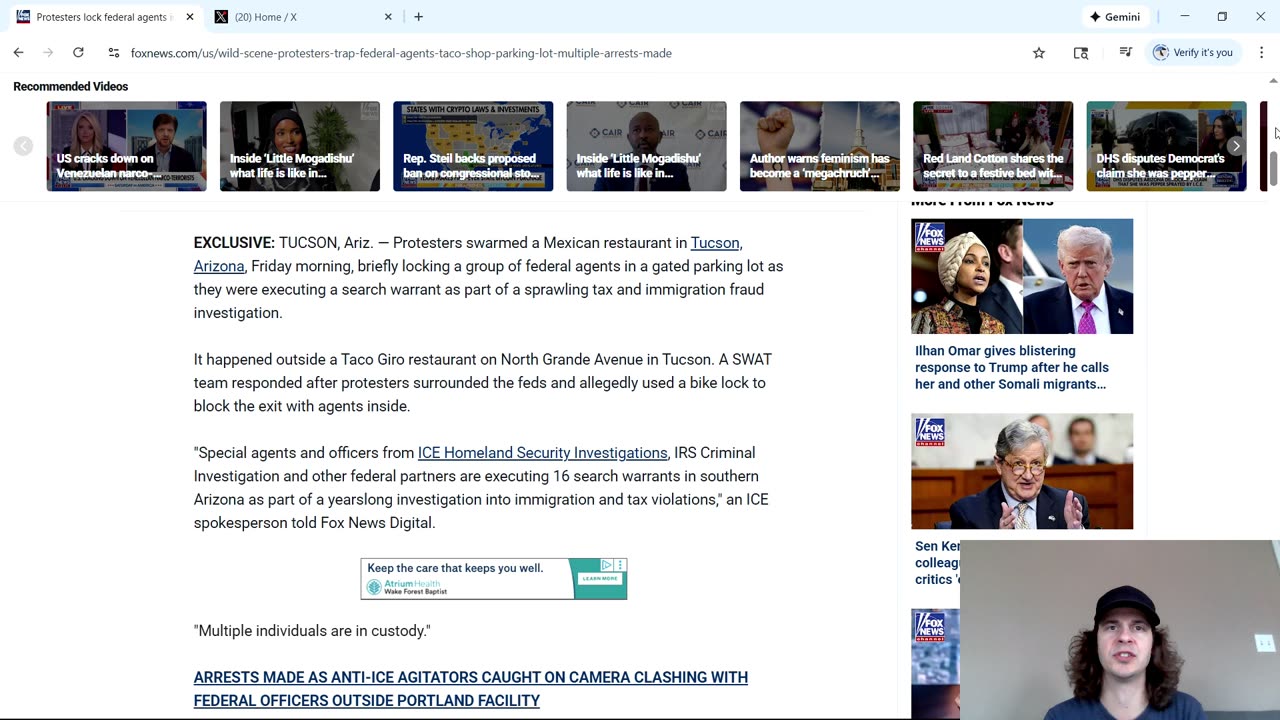Open the Arizona link in the article

(219, 266)
